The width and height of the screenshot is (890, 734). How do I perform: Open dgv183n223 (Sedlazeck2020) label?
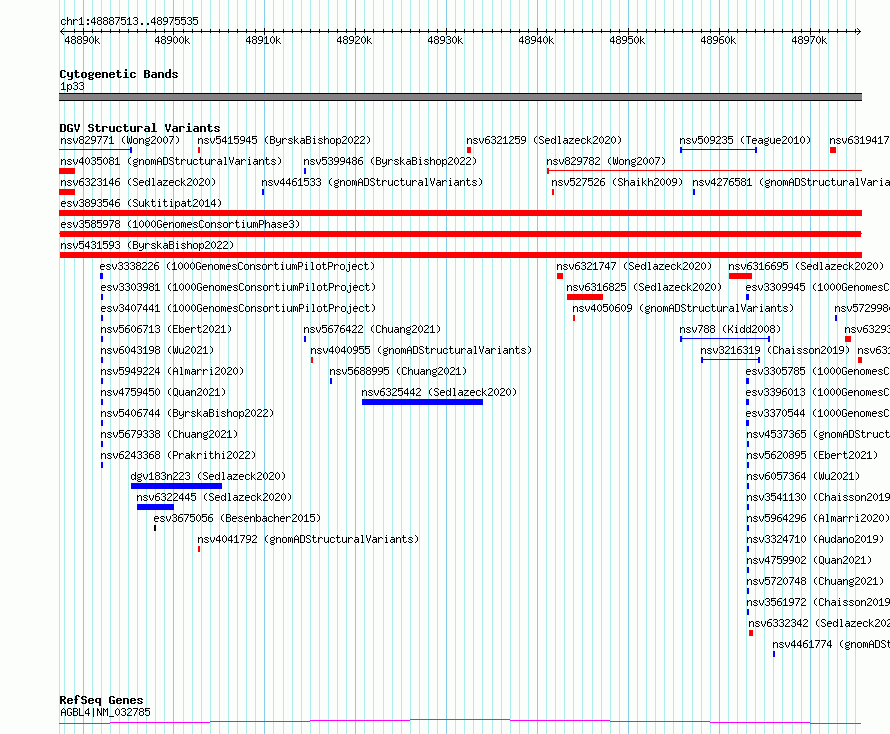[x=208, y=476]
